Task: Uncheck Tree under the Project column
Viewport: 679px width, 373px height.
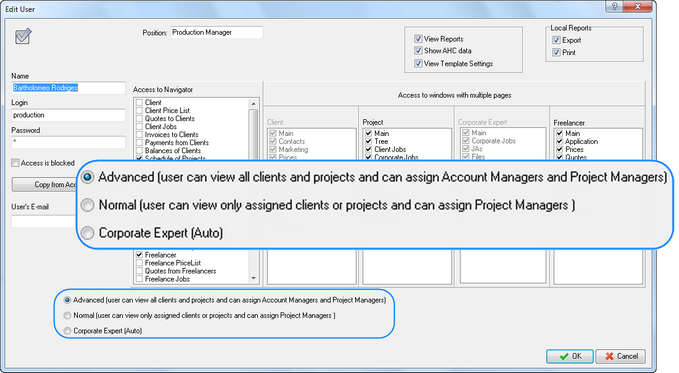Action: 369,142
